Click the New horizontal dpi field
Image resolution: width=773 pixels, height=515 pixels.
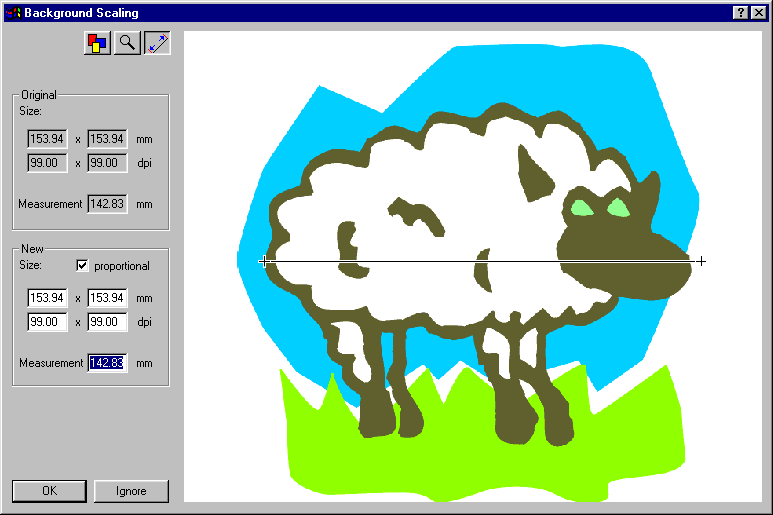tap(47, 322)
